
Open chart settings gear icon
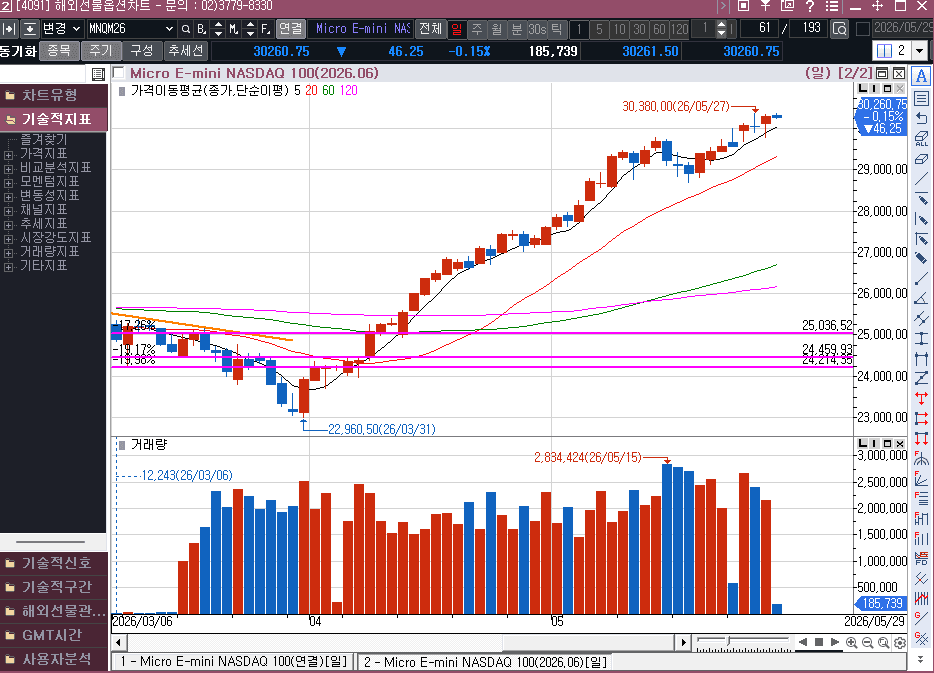pos(900,643)
